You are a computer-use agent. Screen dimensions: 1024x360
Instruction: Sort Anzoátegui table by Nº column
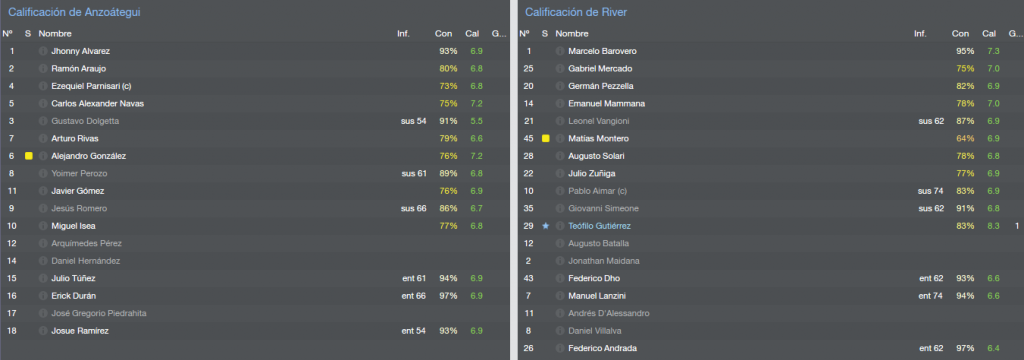coord(7,33)
